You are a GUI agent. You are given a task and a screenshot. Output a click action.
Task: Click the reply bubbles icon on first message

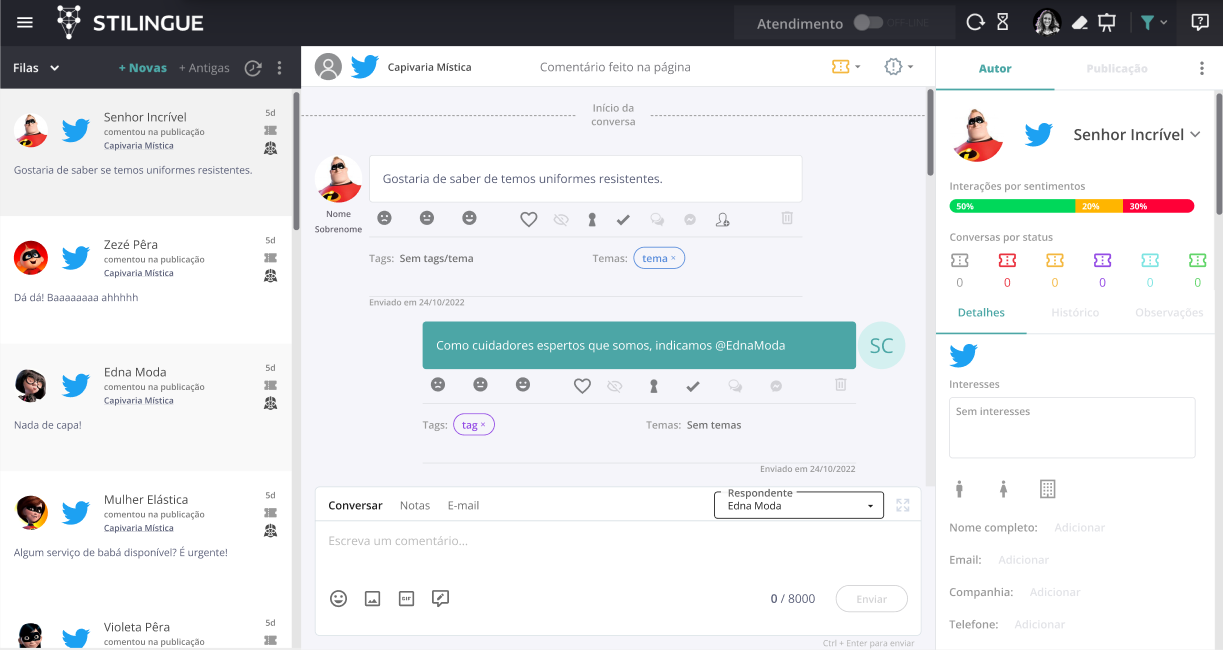pos(657,219)
